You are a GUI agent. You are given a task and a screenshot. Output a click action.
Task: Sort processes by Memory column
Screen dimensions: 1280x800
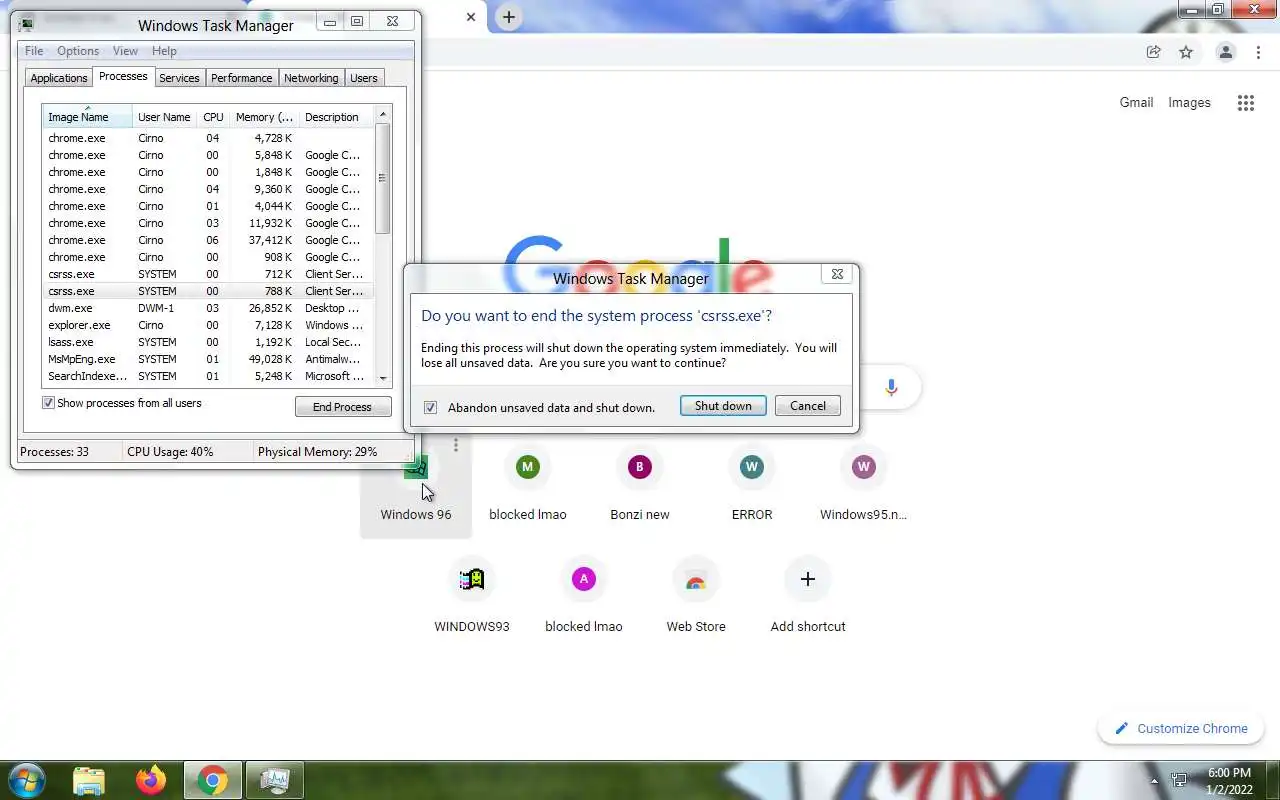(x=264, y=117)
